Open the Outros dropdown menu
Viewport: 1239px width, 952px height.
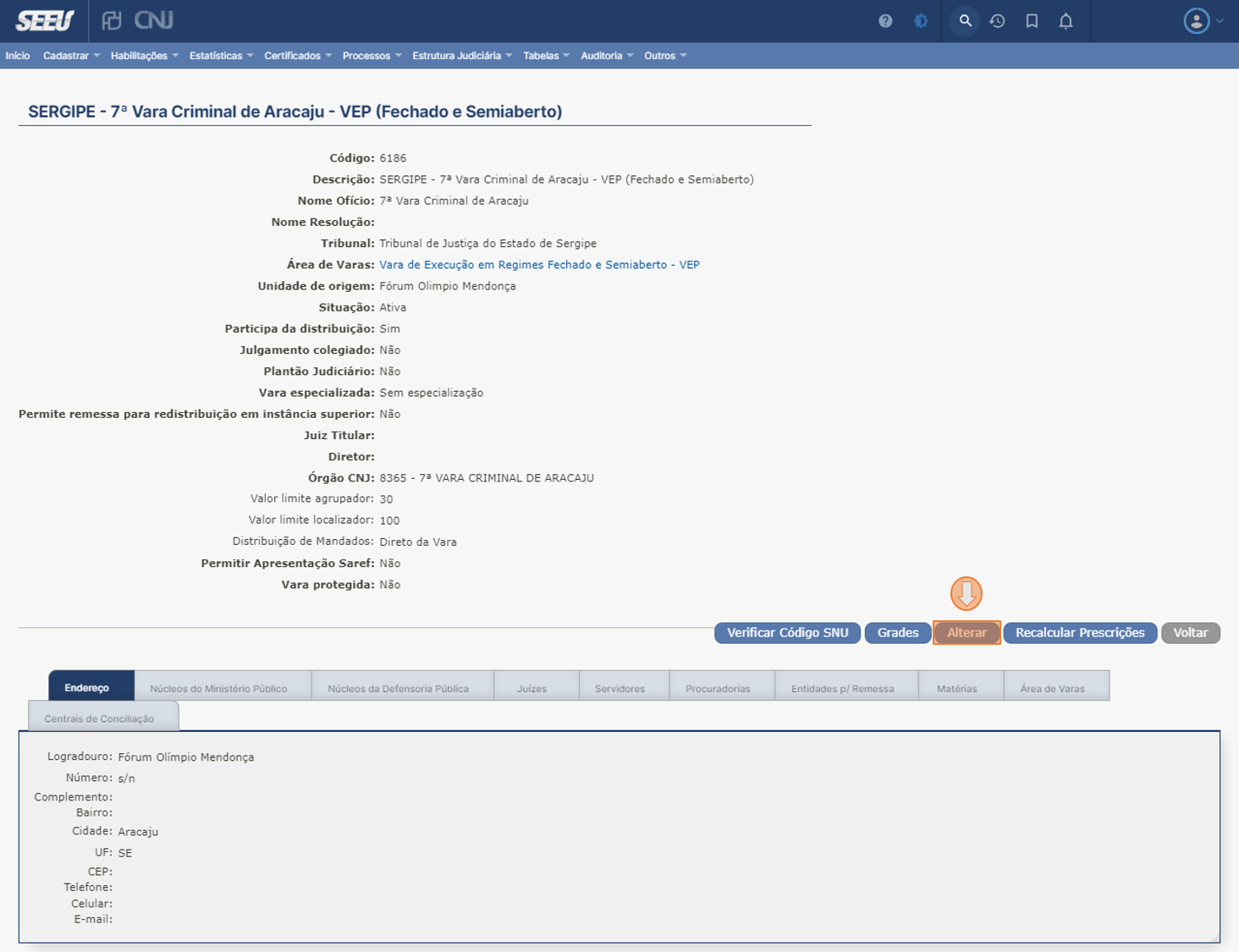[665, 56]
